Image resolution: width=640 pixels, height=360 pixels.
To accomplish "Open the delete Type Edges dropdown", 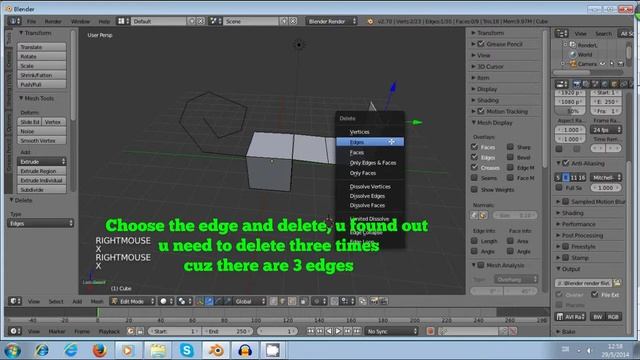I will 40,223.
